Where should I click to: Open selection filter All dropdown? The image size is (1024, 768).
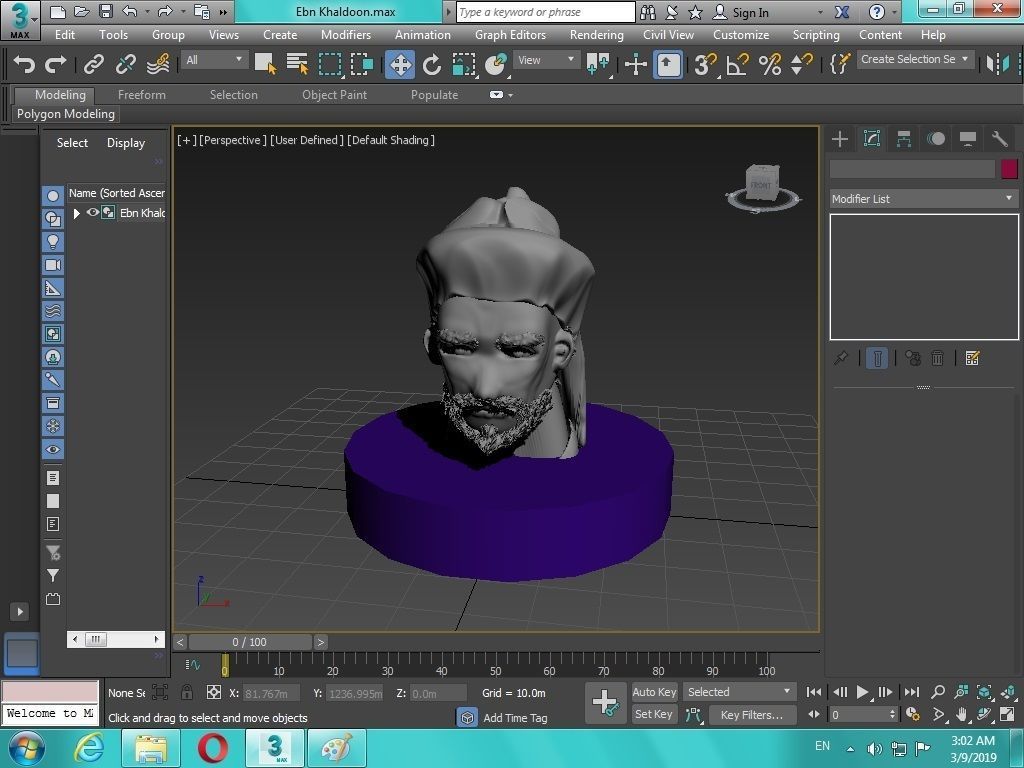(214, 60)
